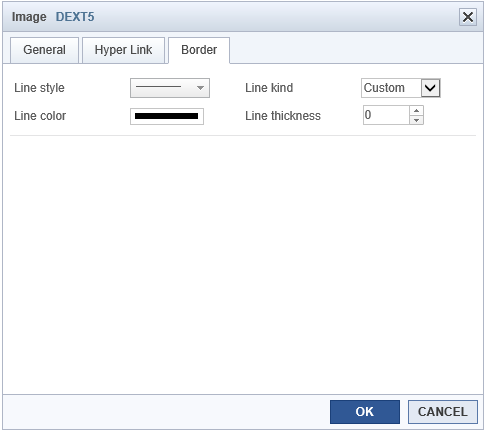Decrease line thickness with the down arrow
The height and width of the screenshot is (432, 486).
click(416, 120)
